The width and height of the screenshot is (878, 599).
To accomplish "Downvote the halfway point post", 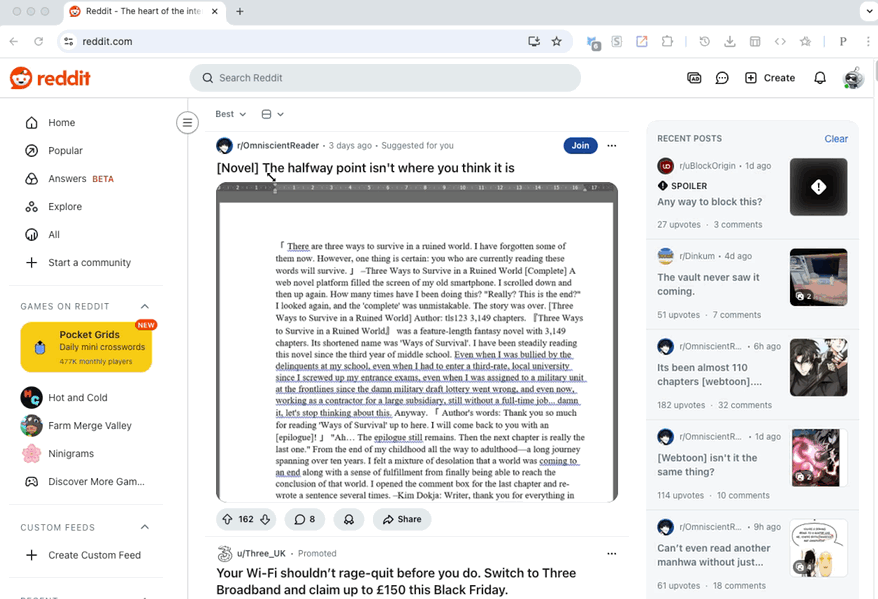I will pos(265,519).
